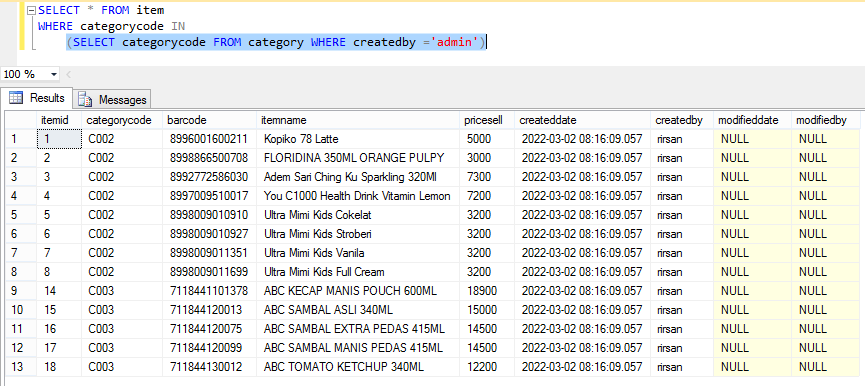Select the barcode column header
The image size is (865, 386).
click(x=210, y=120)
